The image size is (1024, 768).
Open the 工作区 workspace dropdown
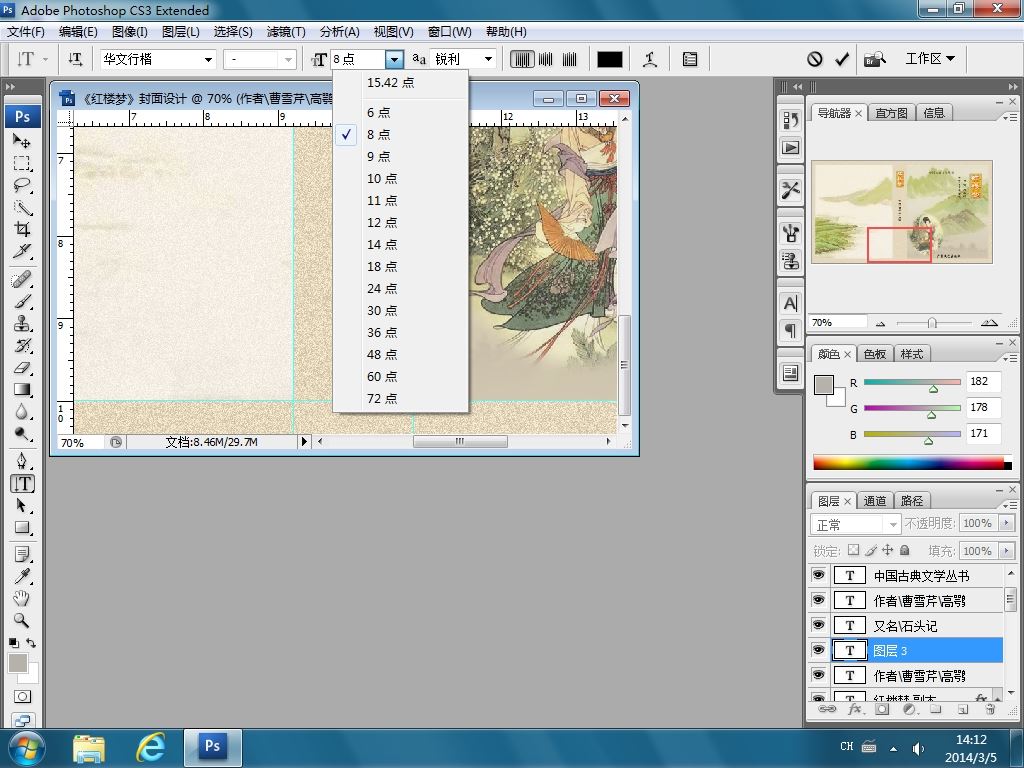[930, 59]
